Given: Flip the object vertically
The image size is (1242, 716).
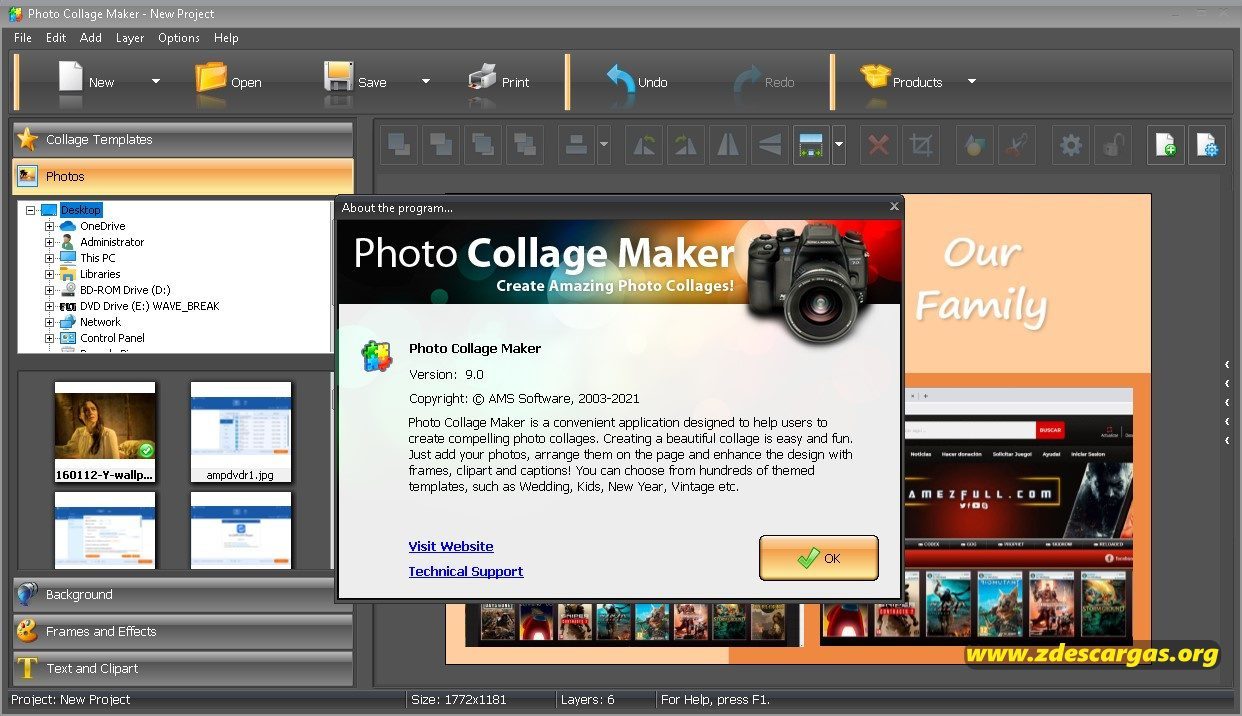Looking at the screenshot, I should coord(769,146).
